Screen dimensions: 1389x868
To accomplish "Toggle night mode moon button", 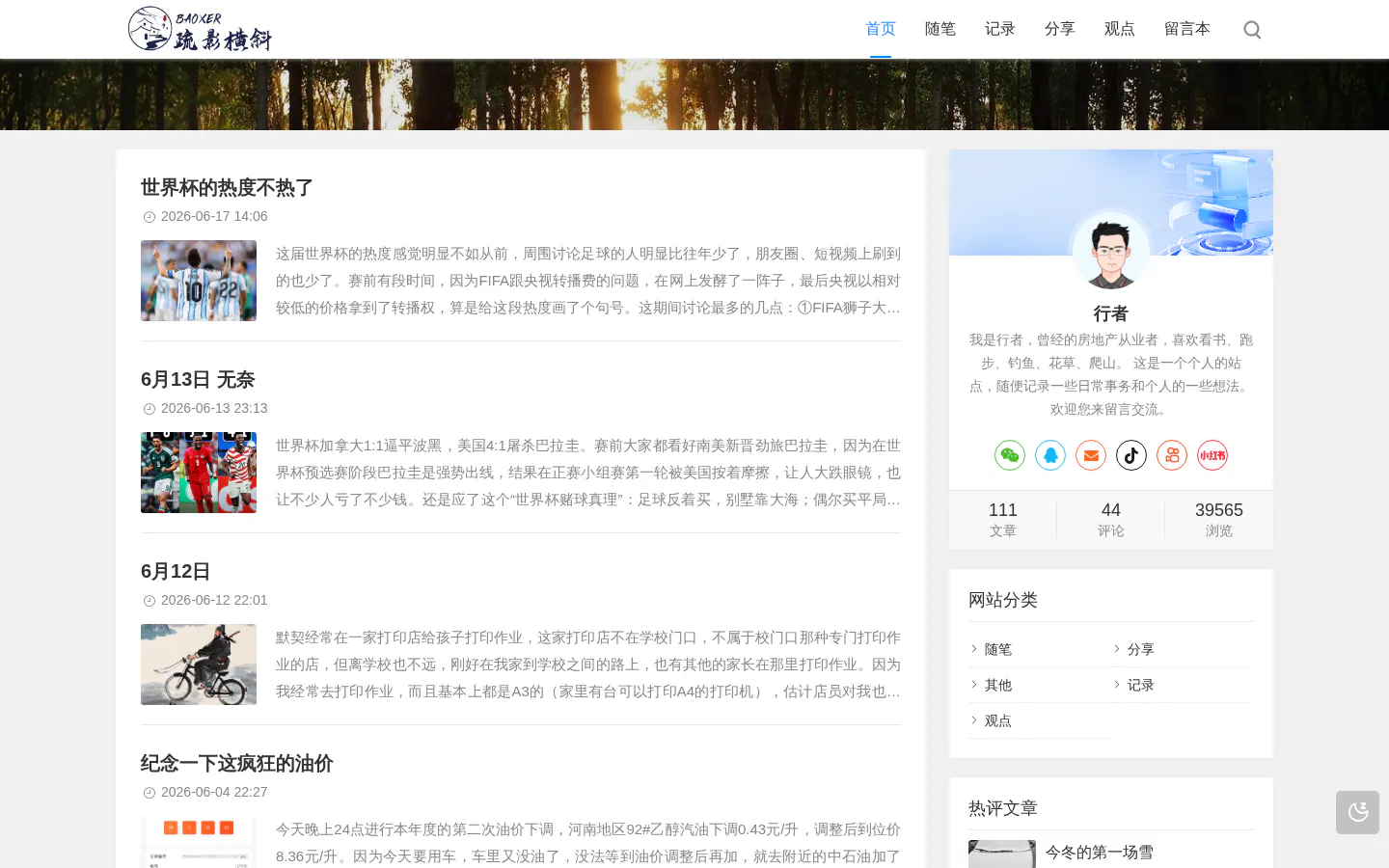I will point(1357,812).
